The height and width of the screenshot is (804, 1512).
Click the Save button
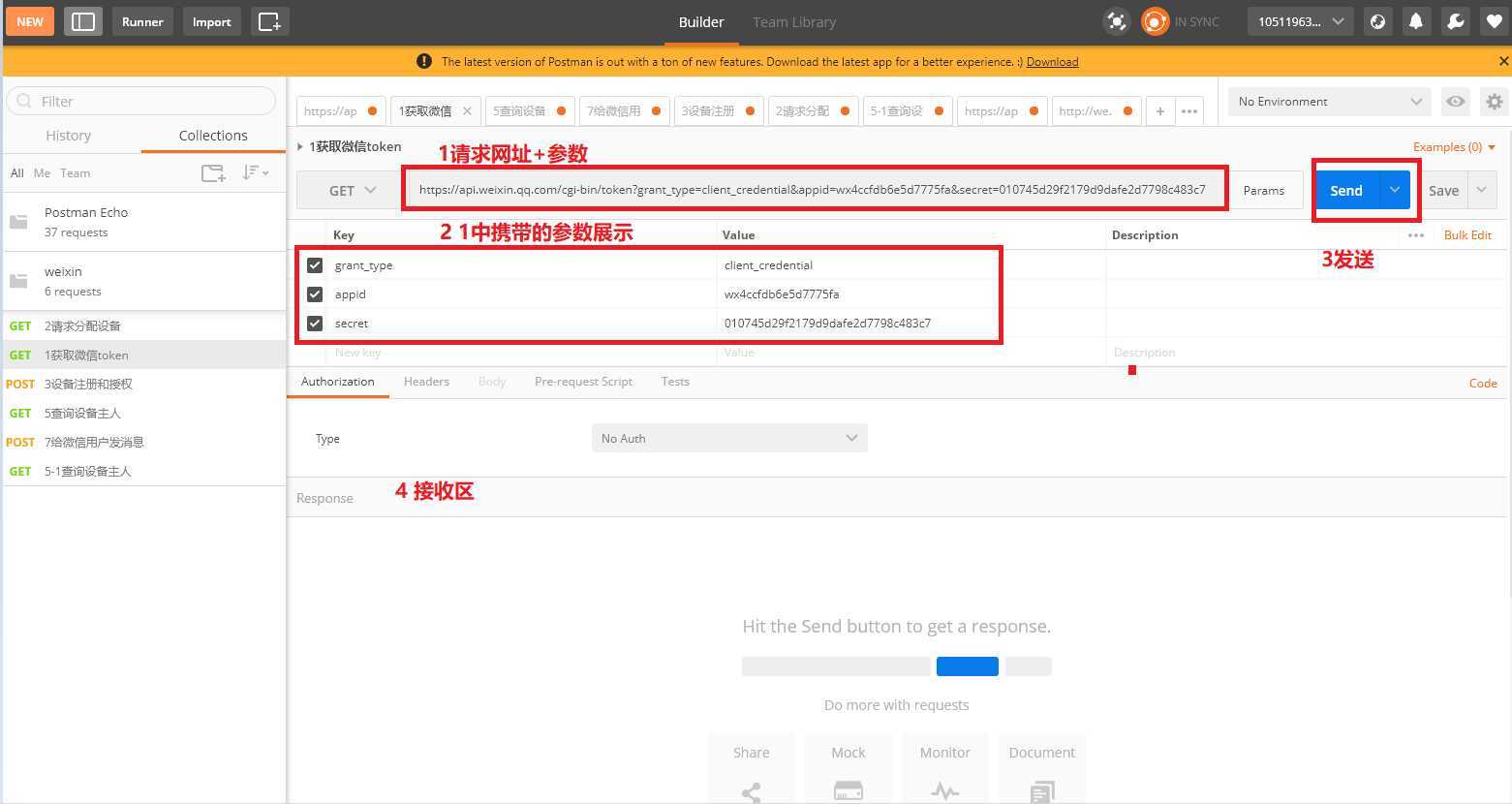click(x=1443, y=190)
